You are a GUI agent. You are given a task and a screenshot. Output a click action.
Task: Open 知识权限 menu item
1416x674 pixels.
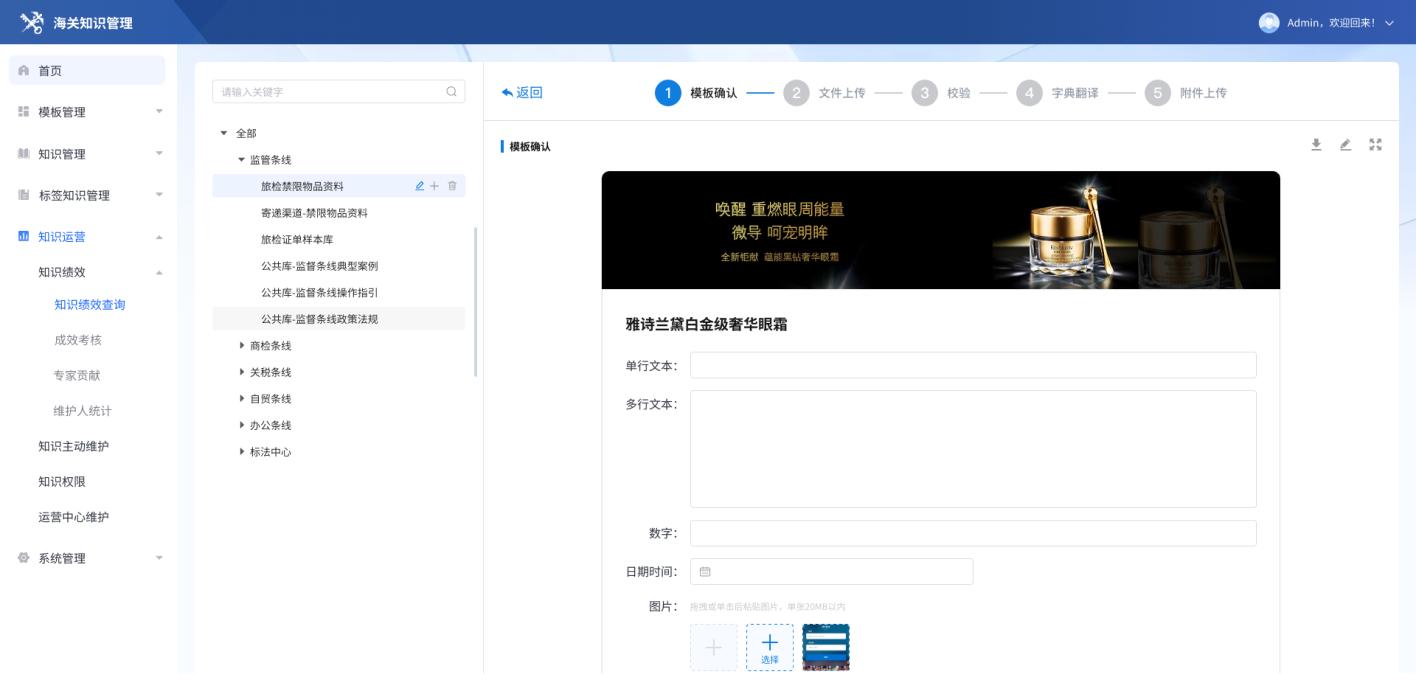[62, 481]
